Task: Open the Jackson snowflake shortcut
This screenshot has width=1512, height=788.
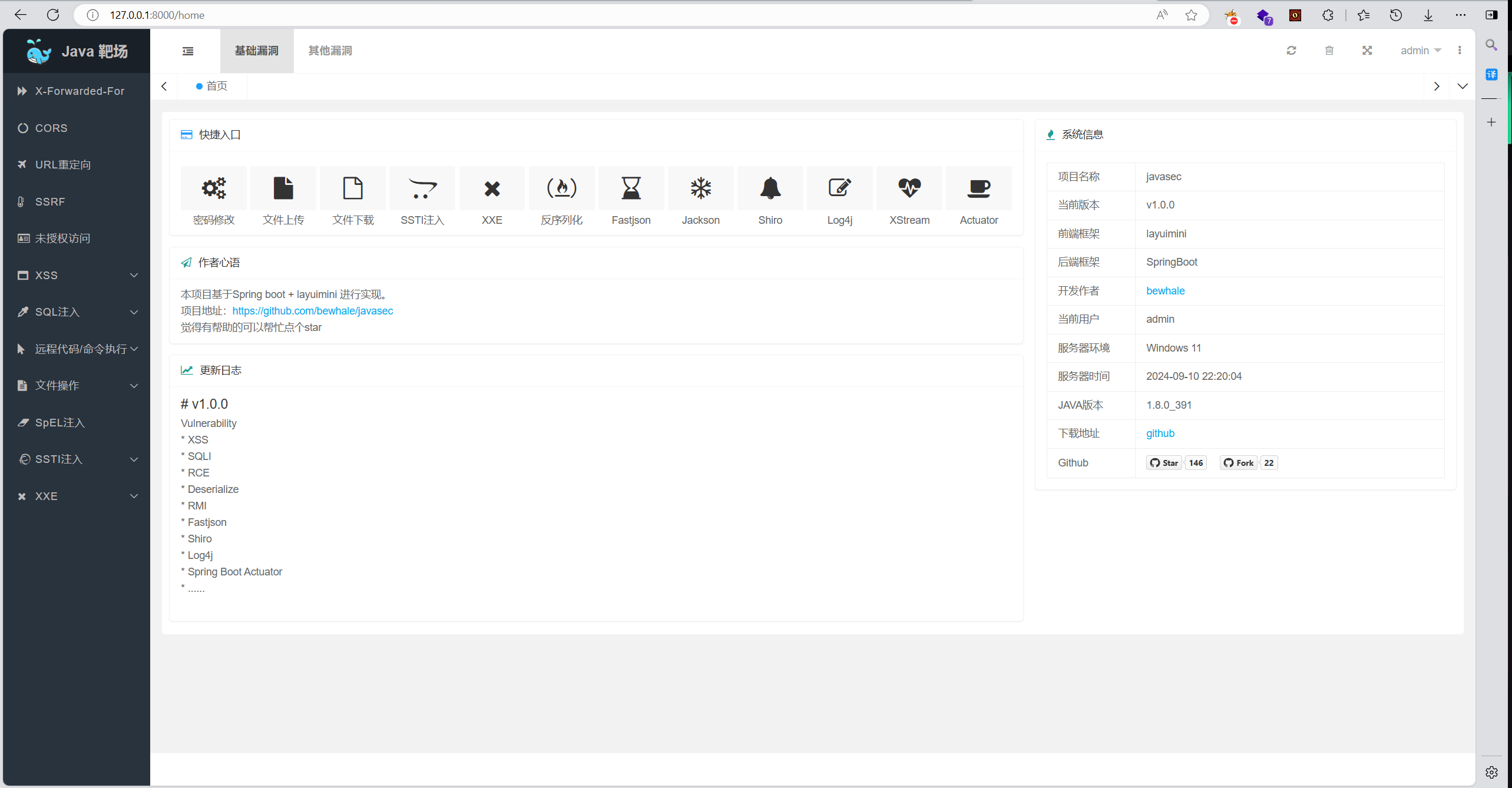Action: coord(700,188)
